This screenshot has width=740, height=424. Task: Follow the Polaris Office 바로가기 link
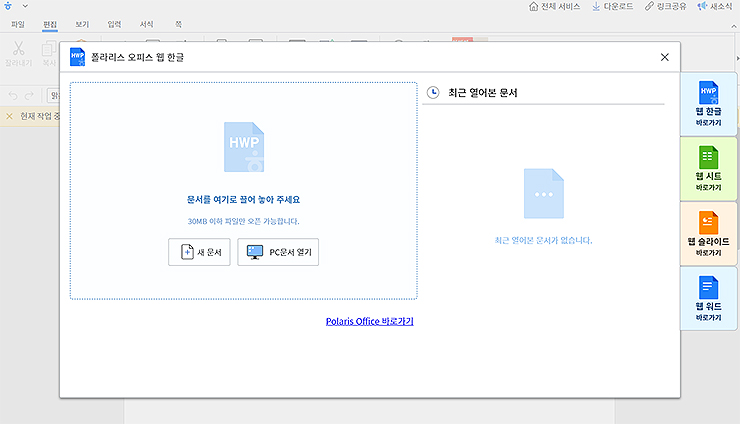(370, 322)
